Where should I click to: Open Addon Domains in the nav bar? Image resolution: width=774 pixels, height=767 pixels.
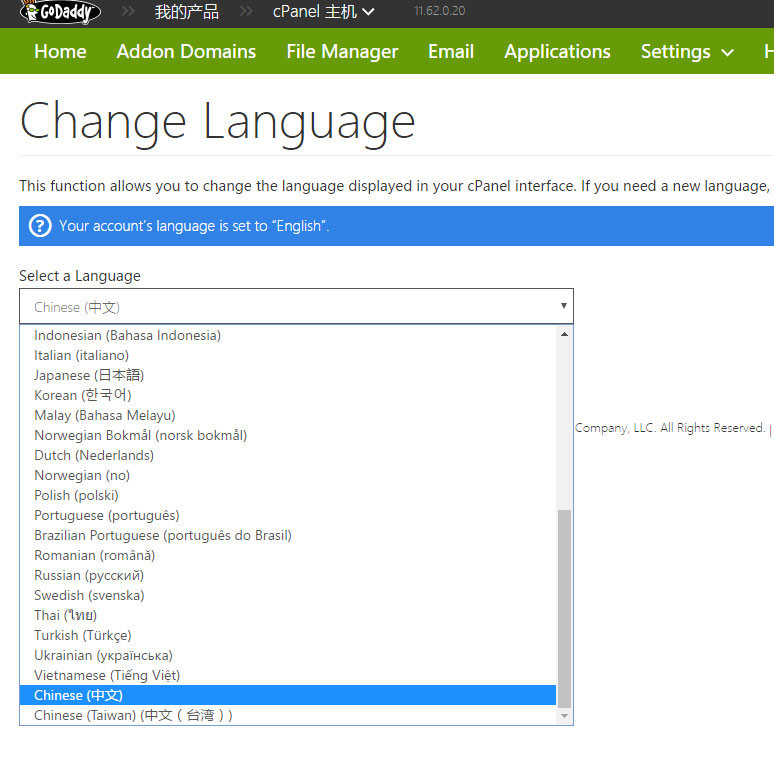[186, 51]
